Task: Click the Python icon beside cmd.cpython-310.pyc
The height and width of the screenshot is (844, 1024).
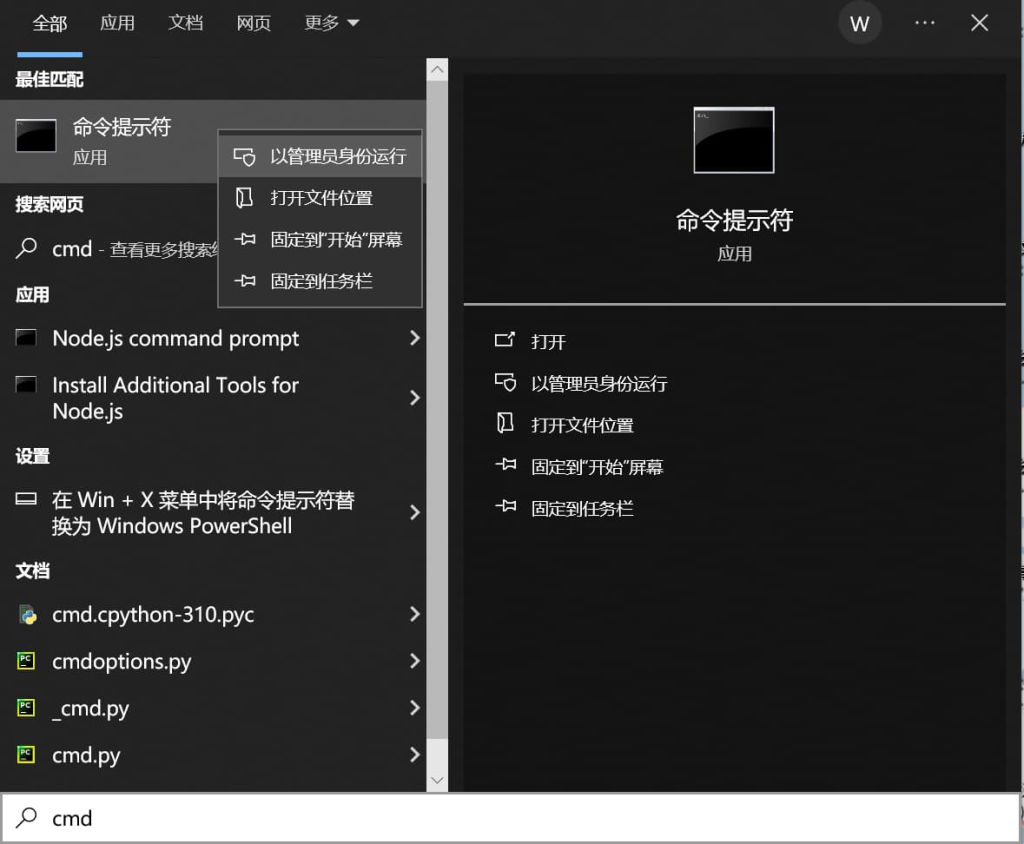Action: pos(26,615)
